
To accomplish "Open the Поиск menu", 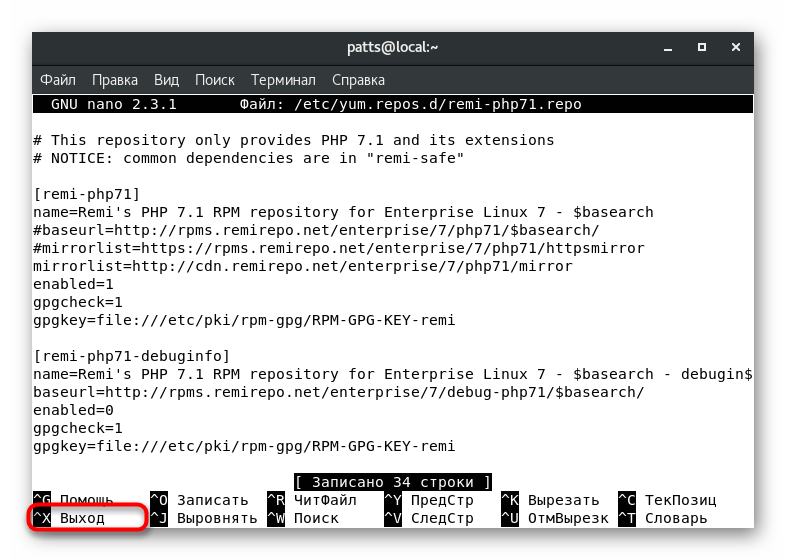I will click(x=215, y=80).
